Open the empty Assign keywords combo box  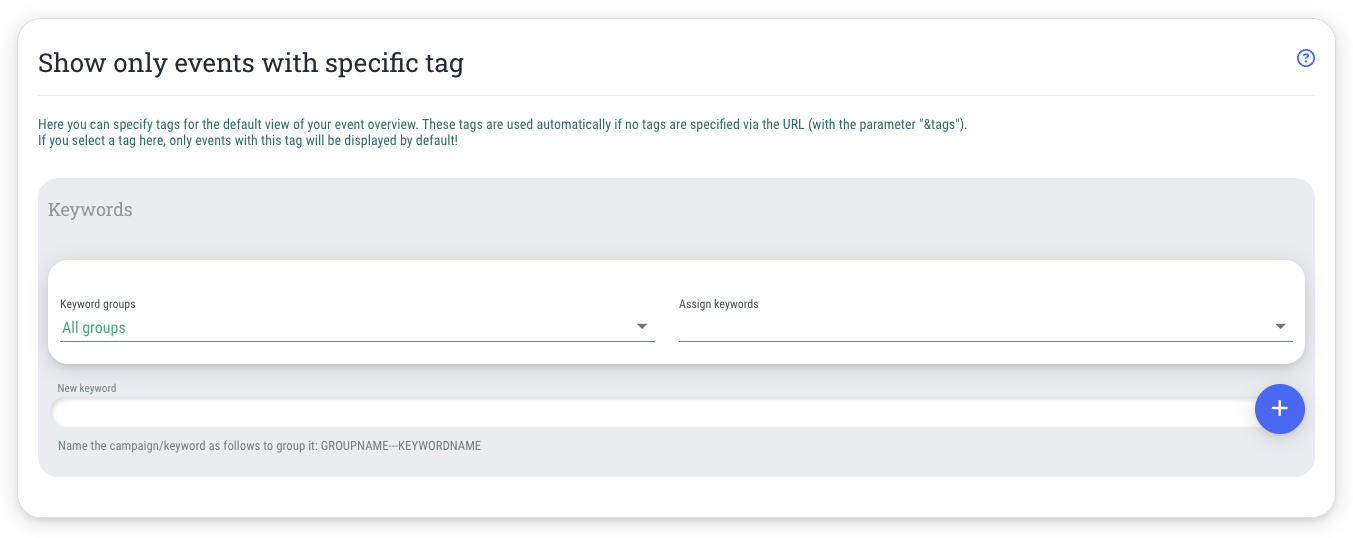click(x=986, y=327)
